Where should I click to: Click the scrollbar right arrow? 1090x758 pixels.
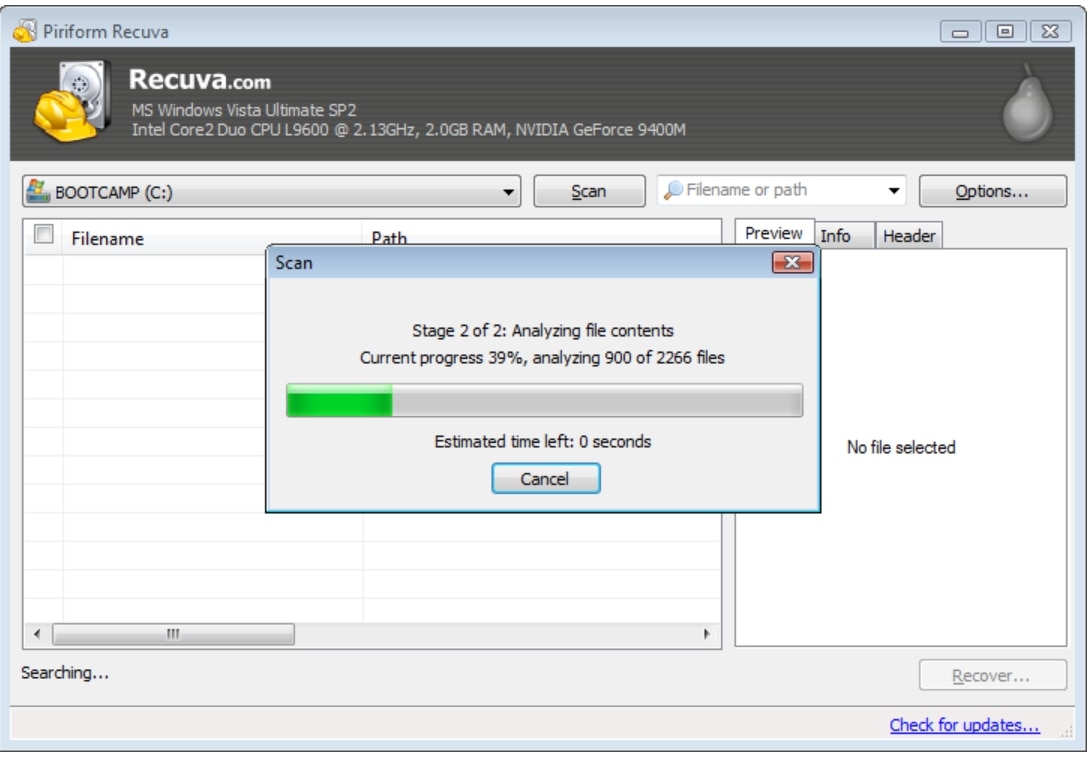point(707,634)
